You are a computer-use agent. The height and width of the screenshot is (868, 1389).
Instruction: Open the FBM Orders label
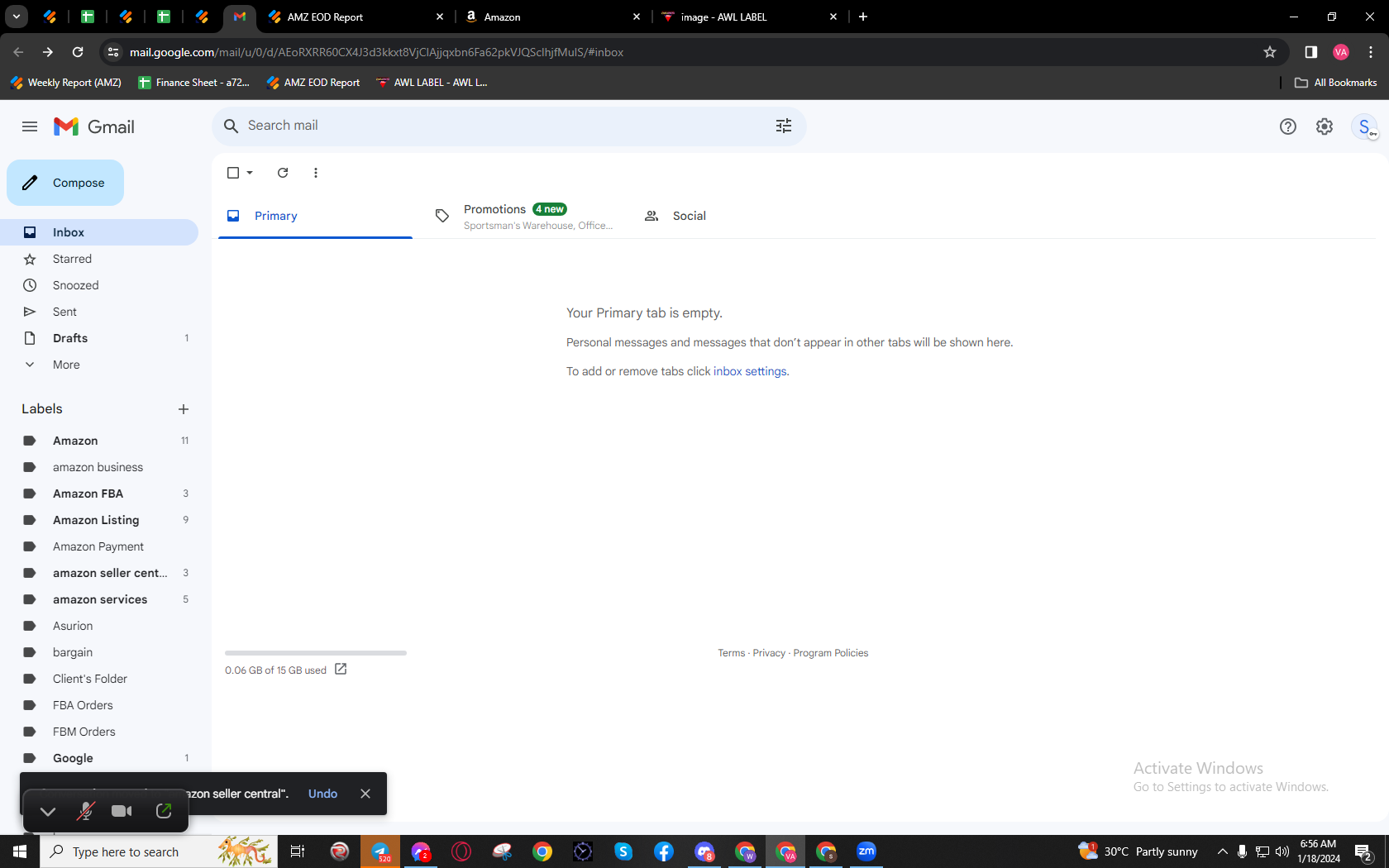(99, 732)
